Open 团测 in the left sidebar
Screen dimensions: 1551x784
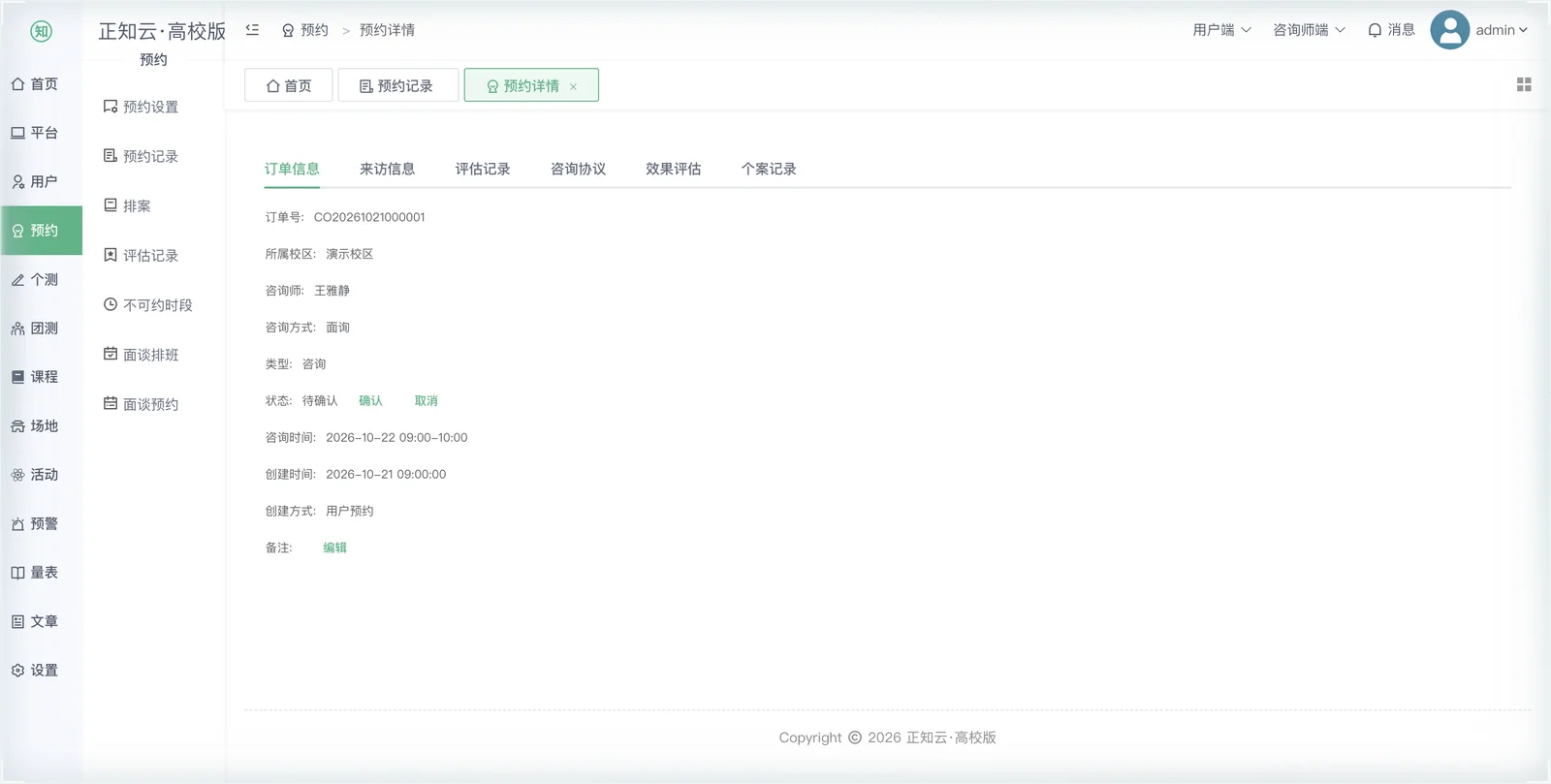tap(35, 329)
